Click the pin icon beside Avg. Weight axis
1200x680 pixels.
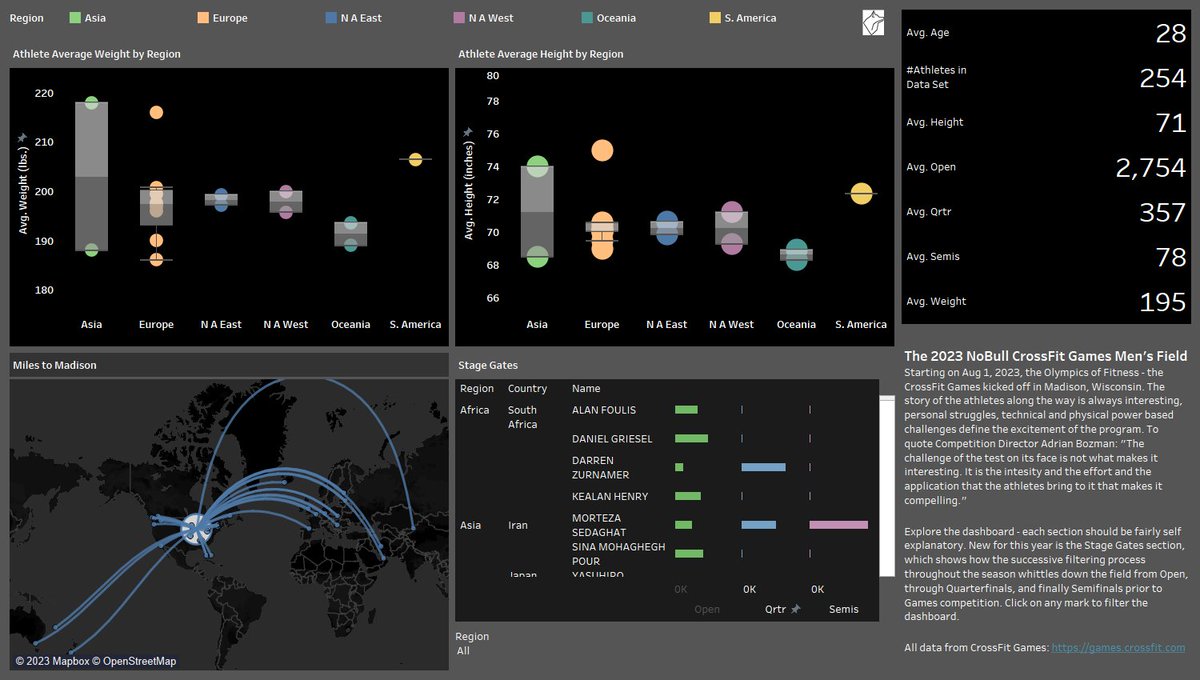pyautogui.click(x=22, y=138)
